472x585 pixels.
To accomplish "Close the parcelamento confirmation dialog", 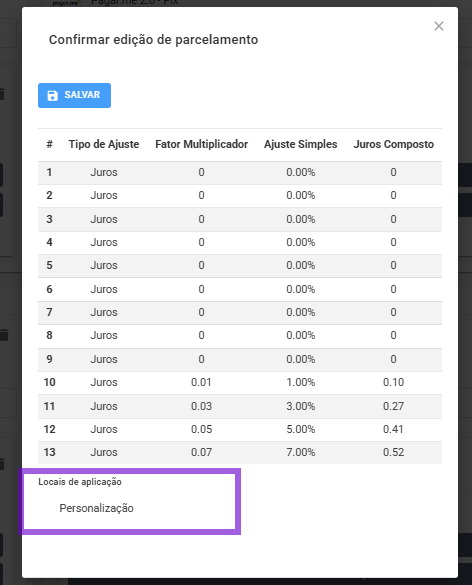I will coord(439,26).
